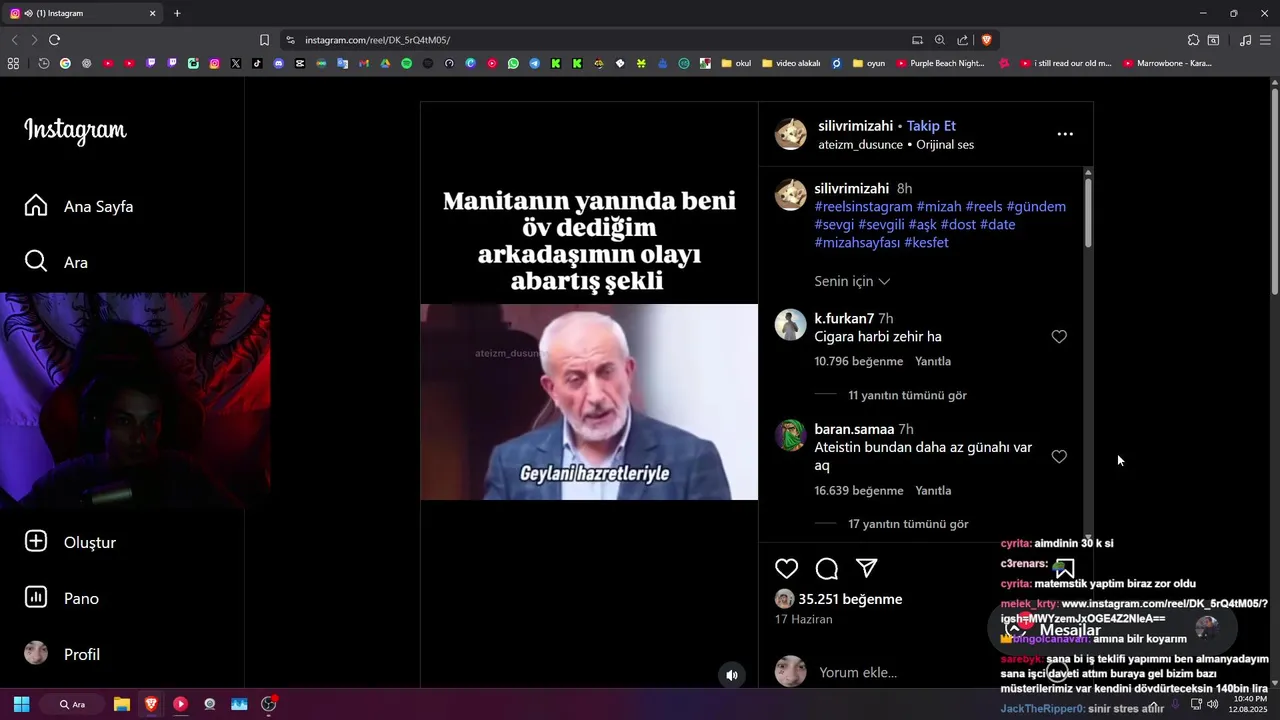The image size is (1280, 720).
Task: Expand 11 yanıtın tümünü gör replies
Action: (x=907, y=395)
